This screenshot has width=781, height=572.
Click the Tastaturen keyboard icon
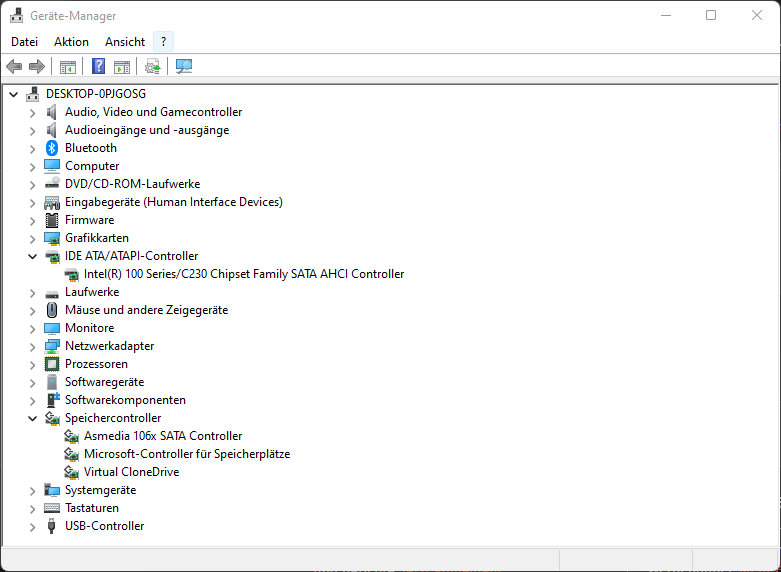click(x=52, y=508)
